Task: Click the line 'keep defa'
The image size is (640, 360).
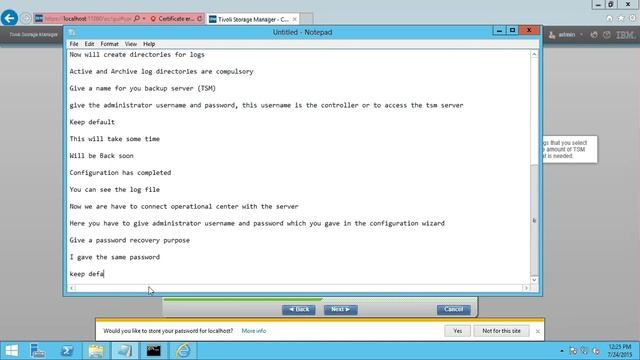Action: [87, 274]
